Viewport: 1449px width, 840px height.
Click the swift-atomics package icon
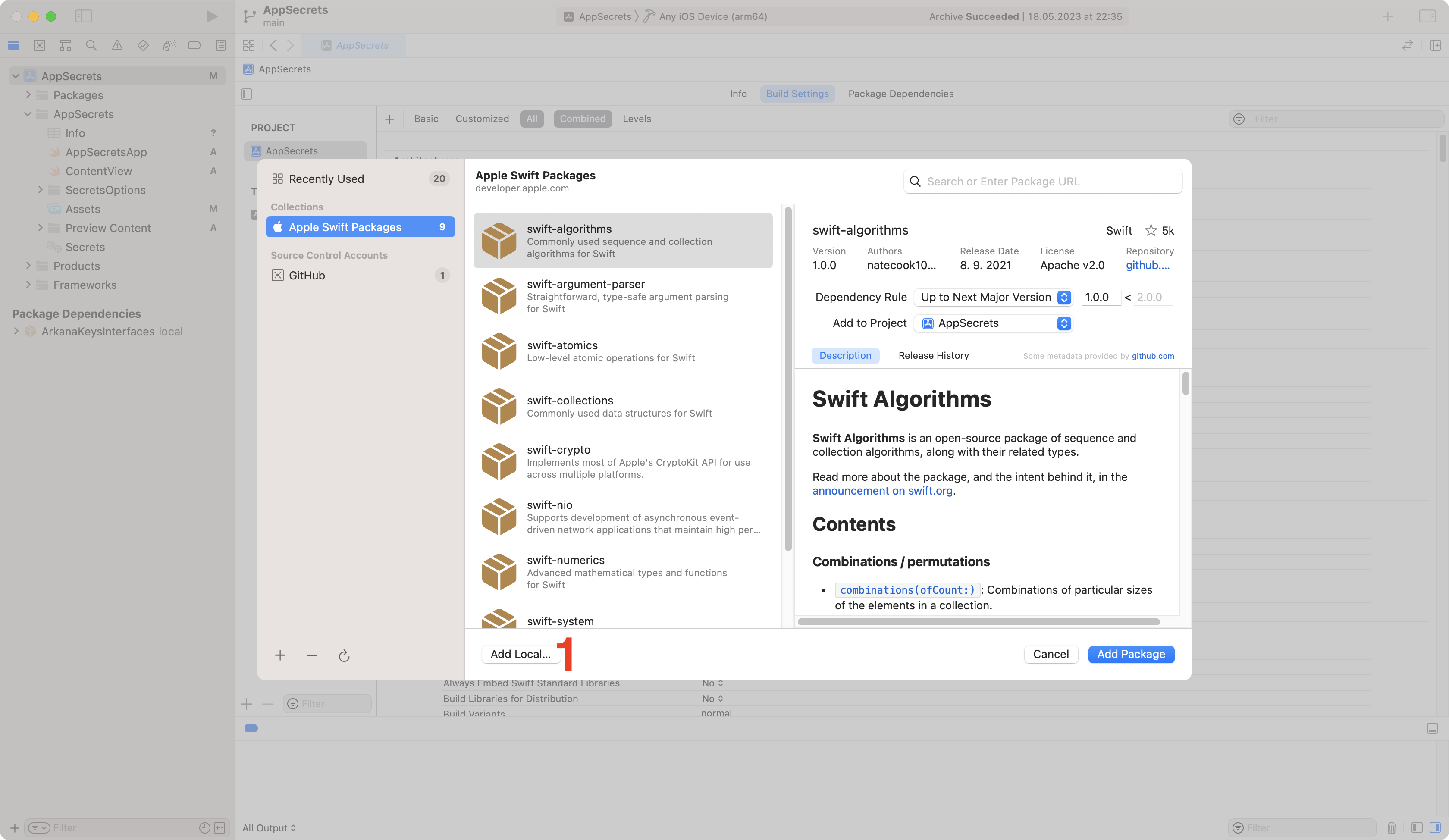pos(497,351)
